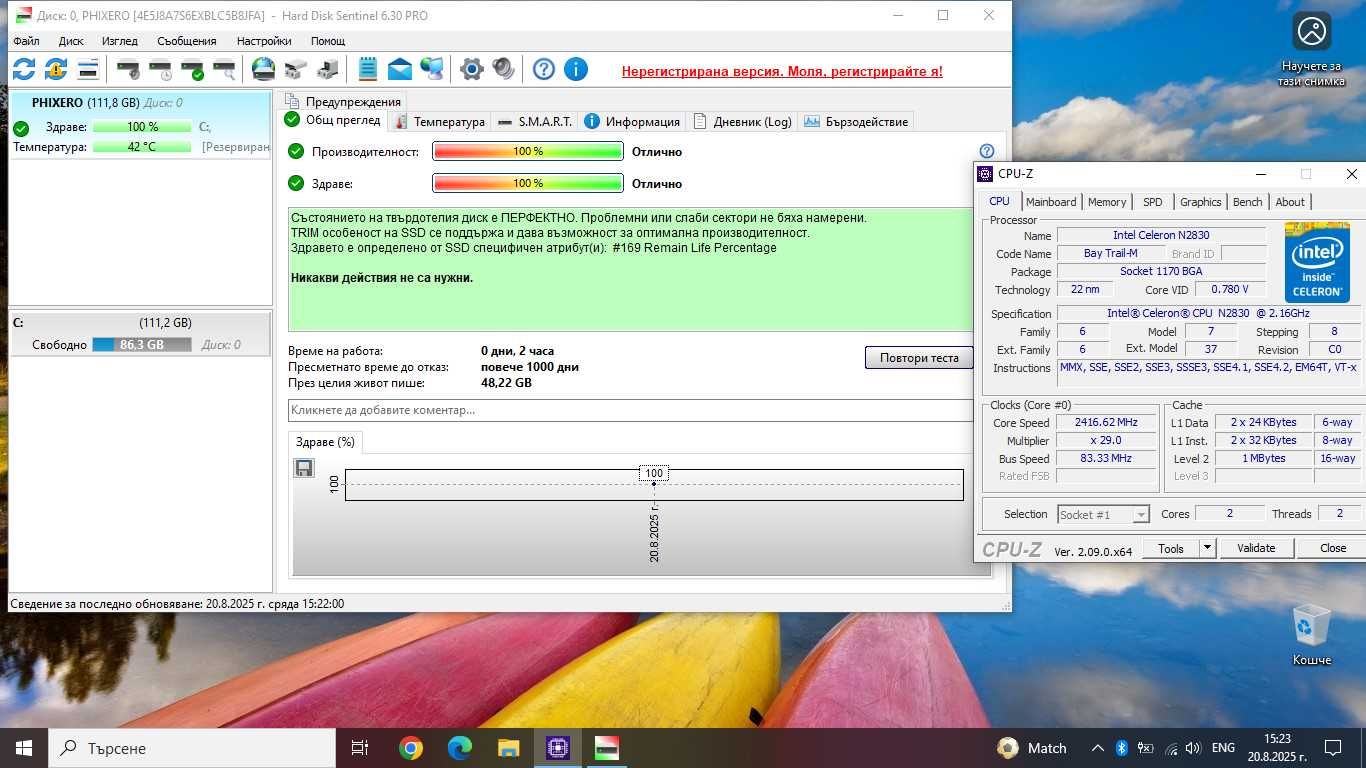This screenshot has width=1366, height=768.
Task: Open the SPD tab in CPU-Z
Action: pos(1153,201)
